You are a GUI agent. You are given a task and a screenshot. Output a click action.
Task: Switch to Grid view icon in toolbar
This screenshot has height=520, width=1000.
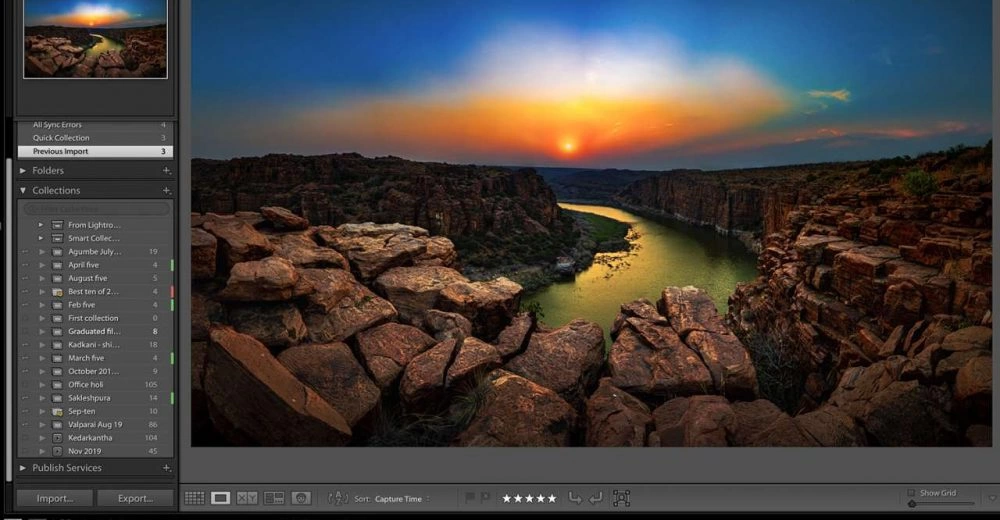pos(194,498)
